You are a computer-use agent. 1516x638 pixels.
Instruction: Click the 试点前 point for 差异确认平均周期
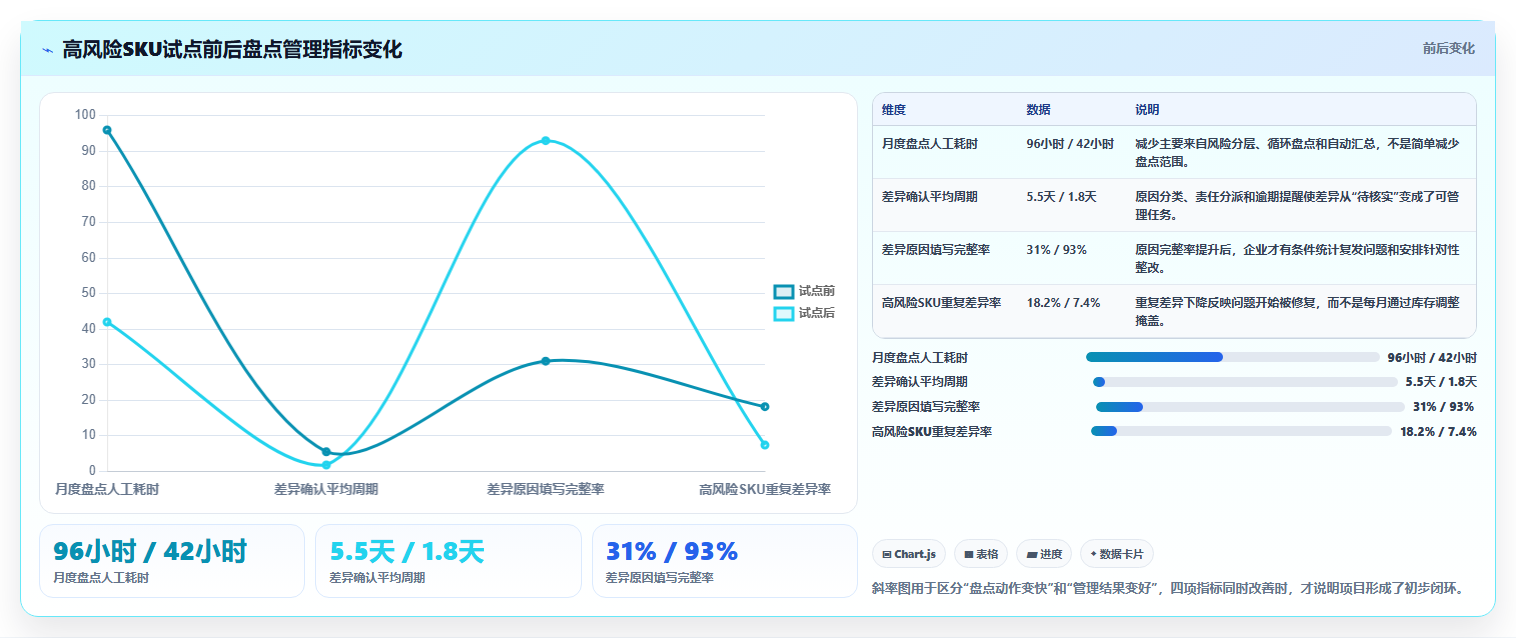[326, 452]
